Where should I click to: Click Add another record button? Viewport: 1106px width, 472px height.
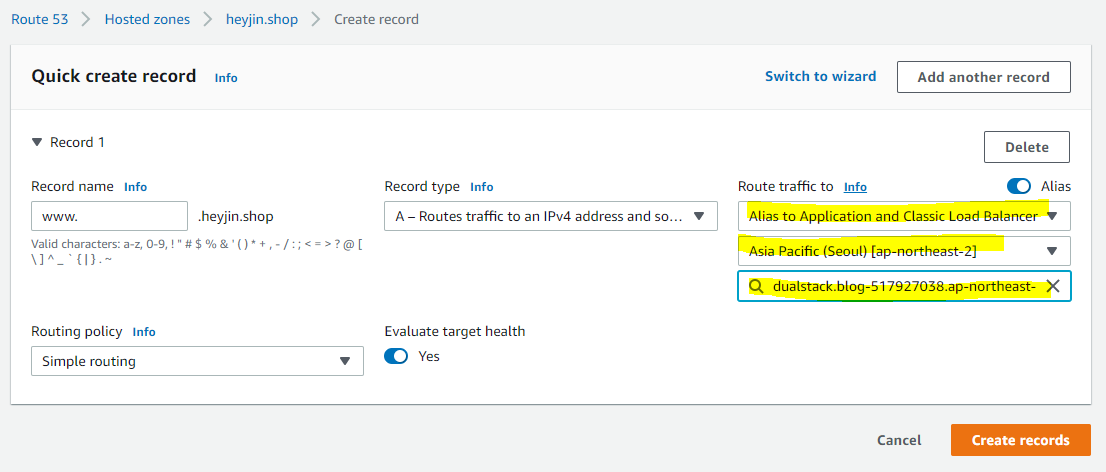pos(983,77)
